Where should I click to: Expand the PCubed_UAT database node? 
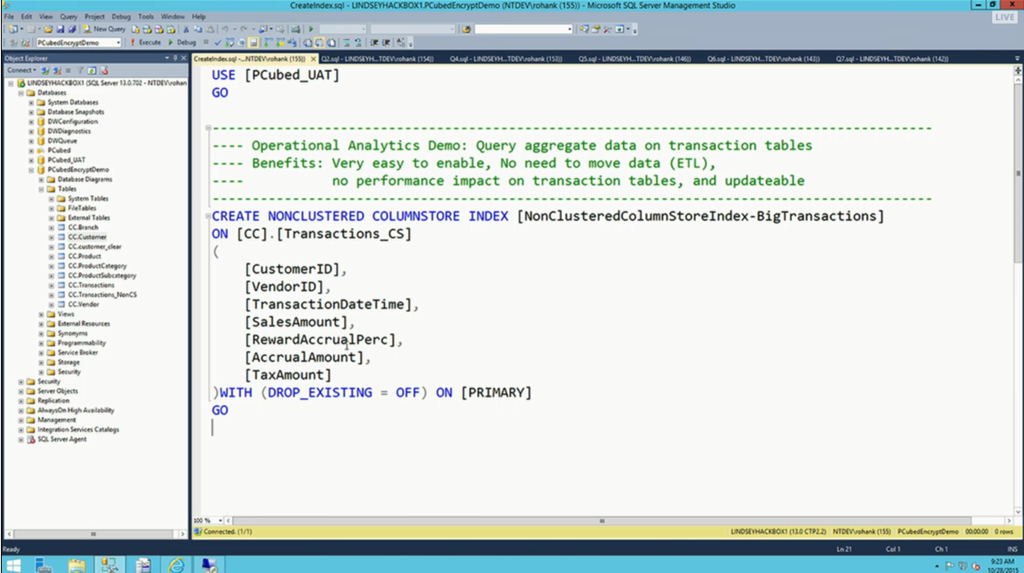[x=31, y=160]
